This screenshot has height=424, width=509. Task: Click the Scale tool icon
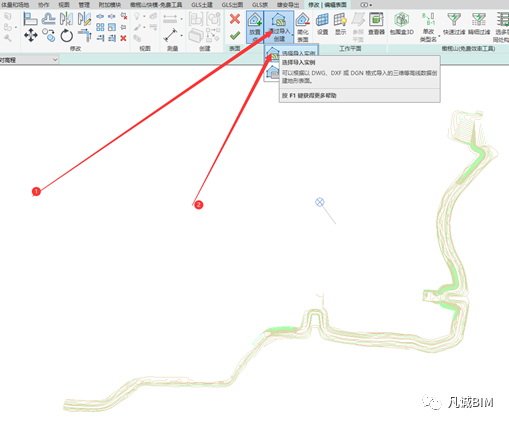tap(112, 27)
